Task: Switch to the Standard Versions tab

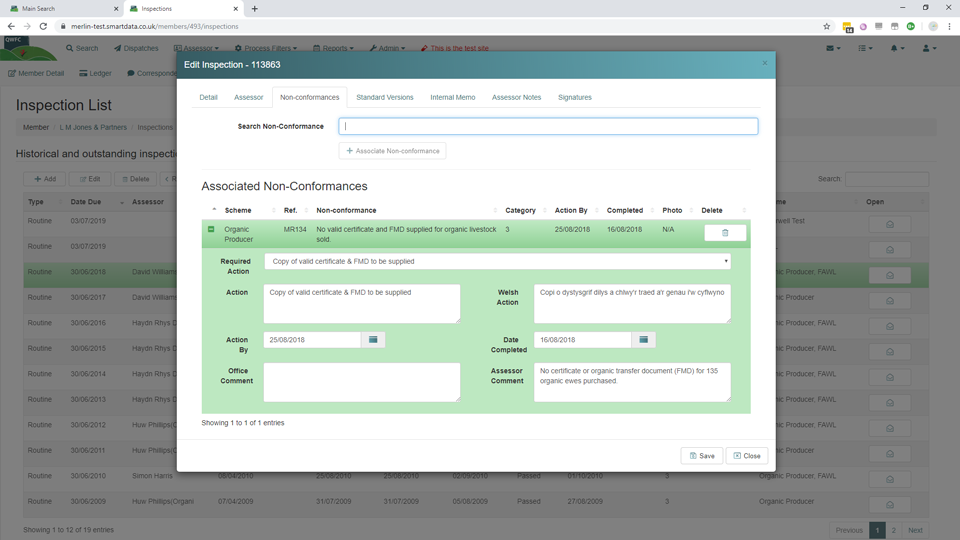Action: click(384, 97)
